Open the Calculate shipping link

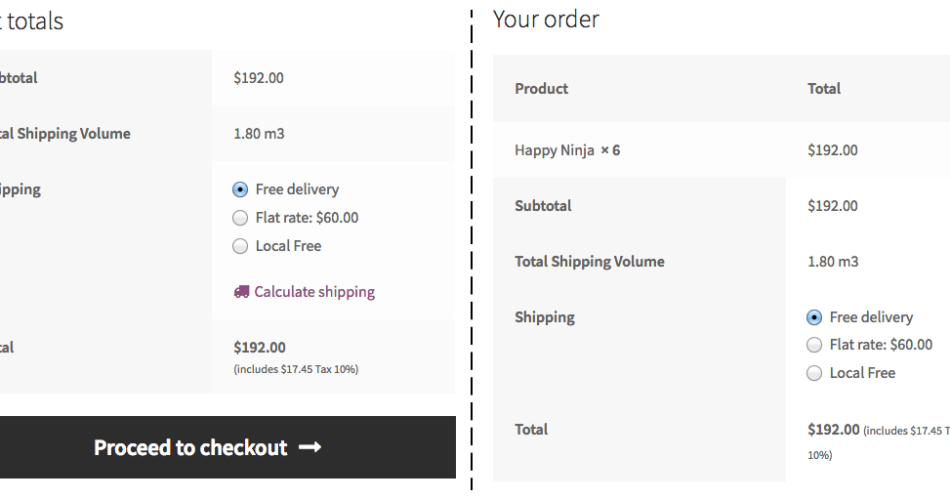click(314, 293)
